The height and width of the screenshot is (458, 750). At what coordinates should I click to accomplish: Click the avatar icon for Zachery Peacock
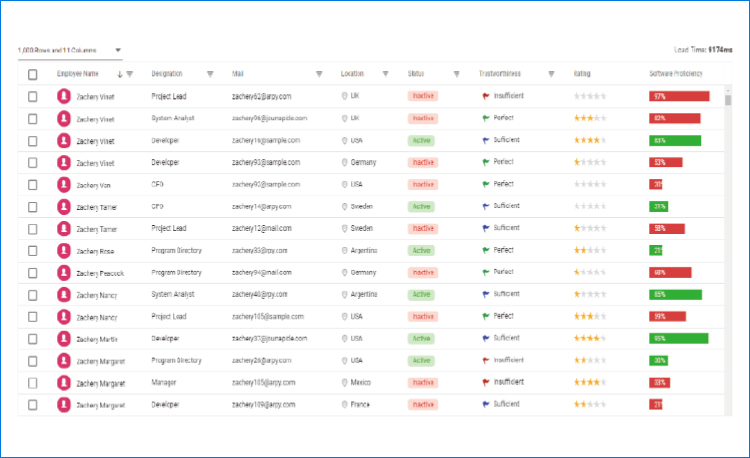(64, 273)
